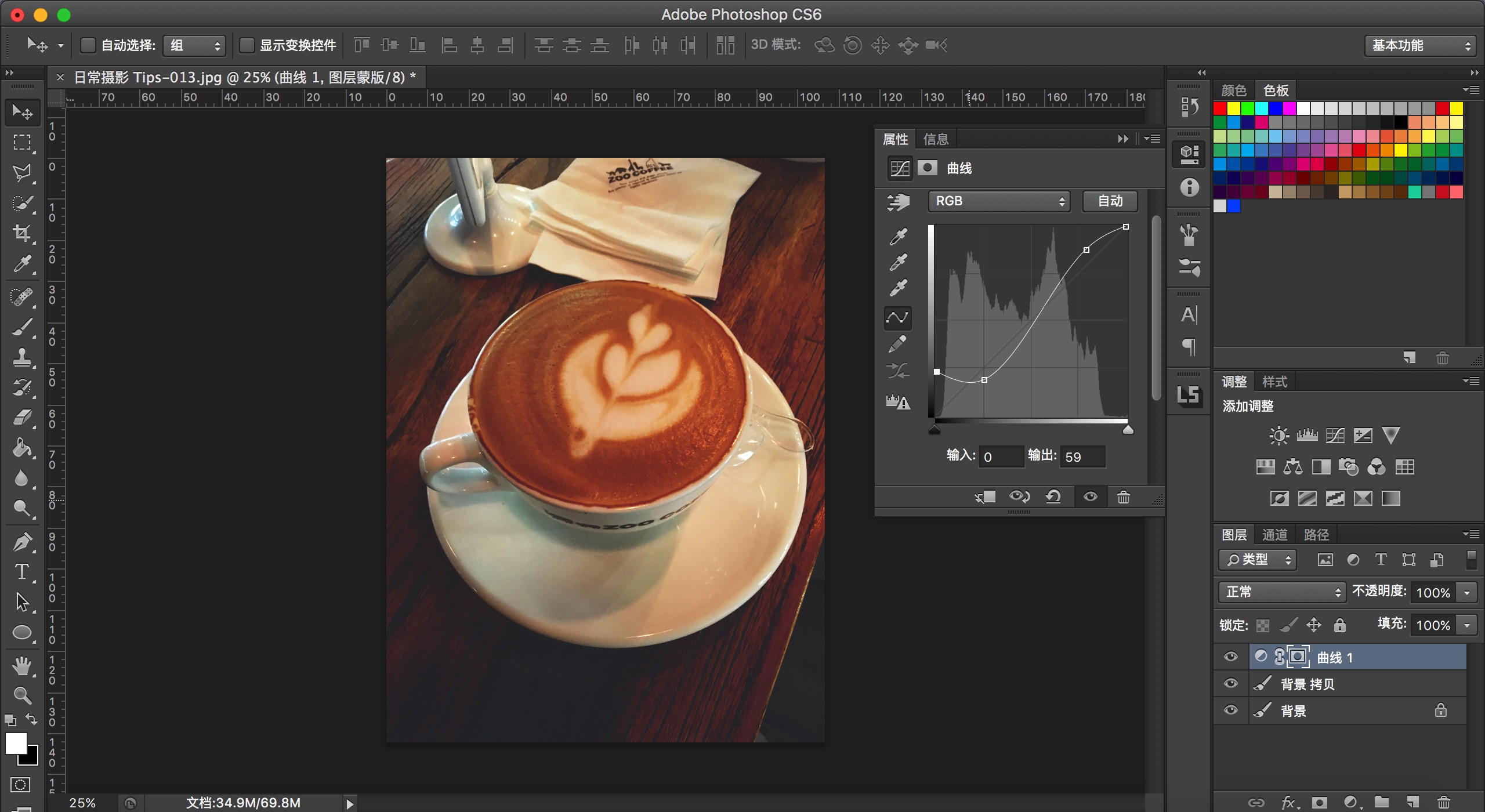Switch to the 通道 tab
The height and width of the screenshot is (812, 1485).
[x=1274, y=535]
